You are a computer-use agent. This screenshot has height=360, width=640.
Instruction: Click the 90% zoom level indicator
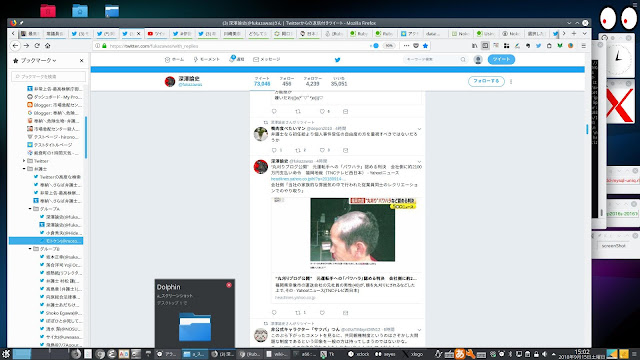click(x=389, y=46)
